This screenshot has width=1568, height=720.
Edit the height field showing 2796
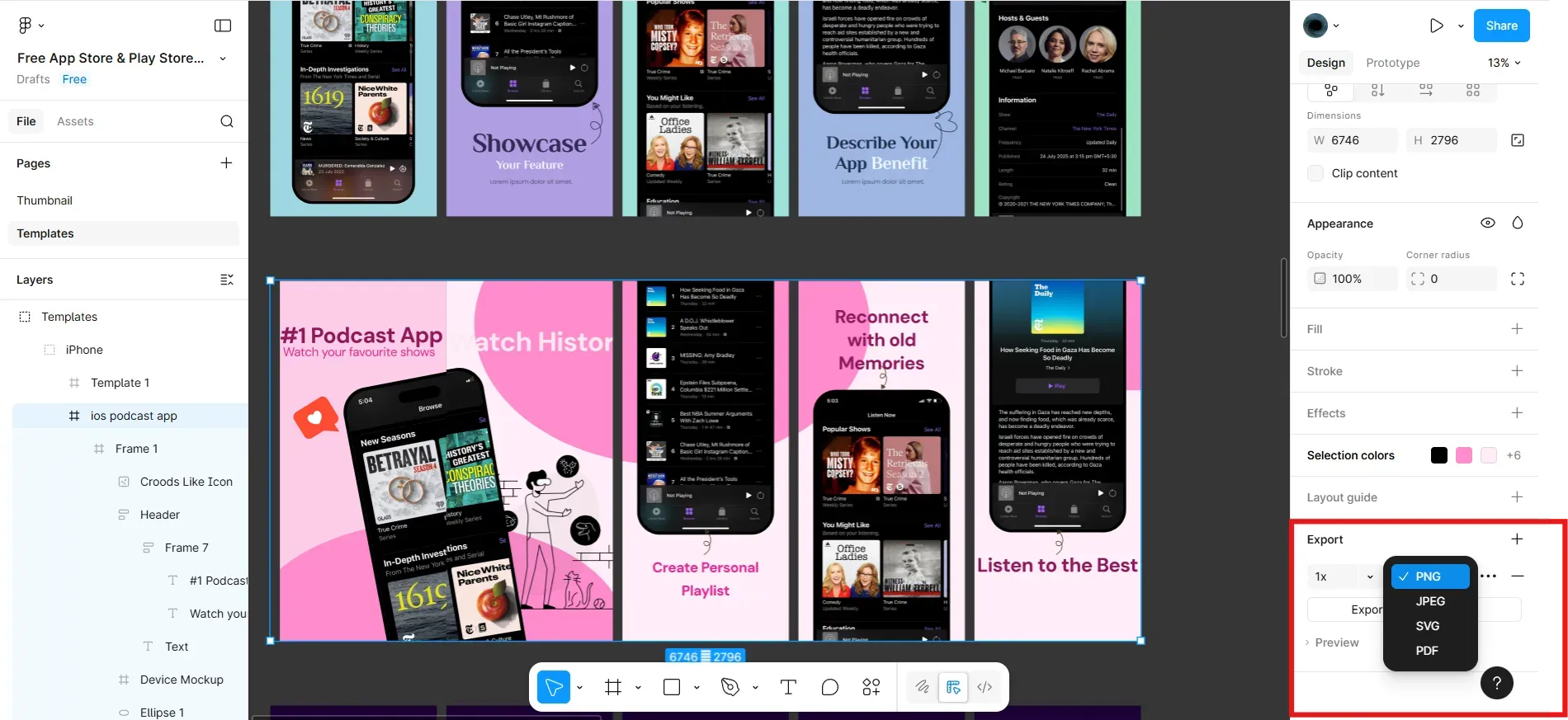click(x=1452, y=140)
